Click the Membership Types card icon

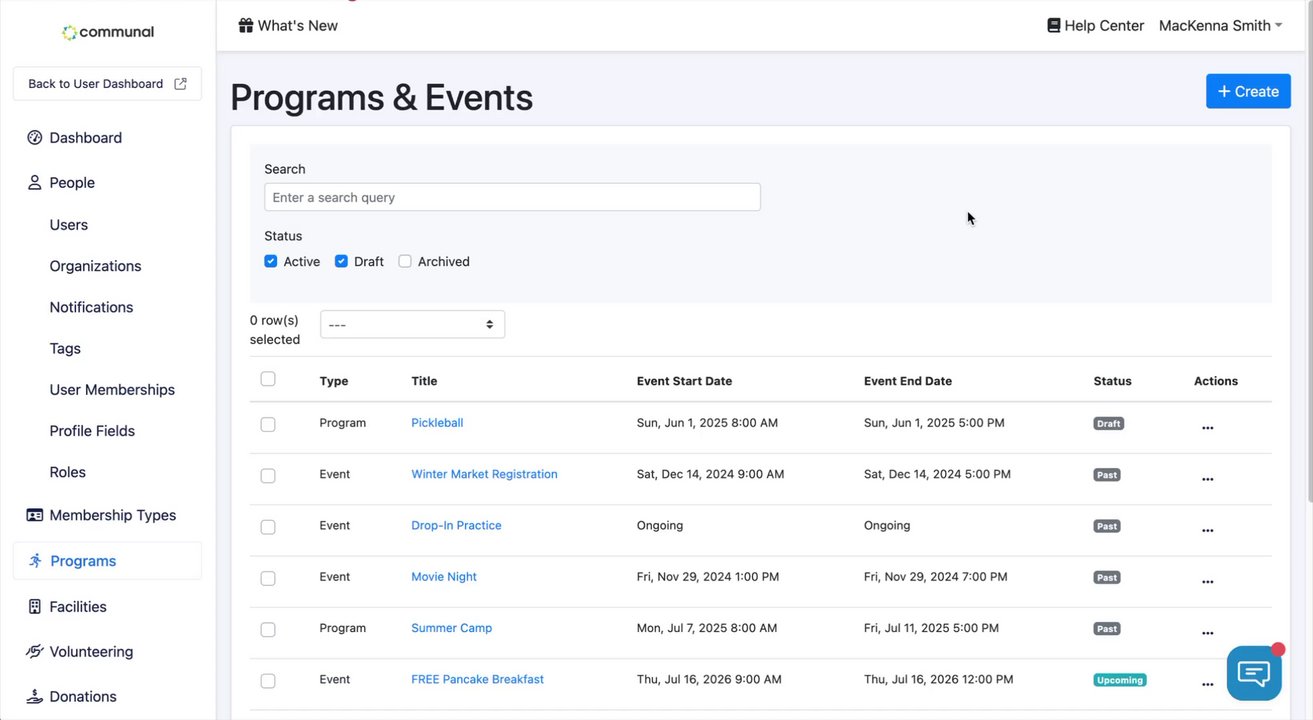pyautogui.click(x=35, y=515)
